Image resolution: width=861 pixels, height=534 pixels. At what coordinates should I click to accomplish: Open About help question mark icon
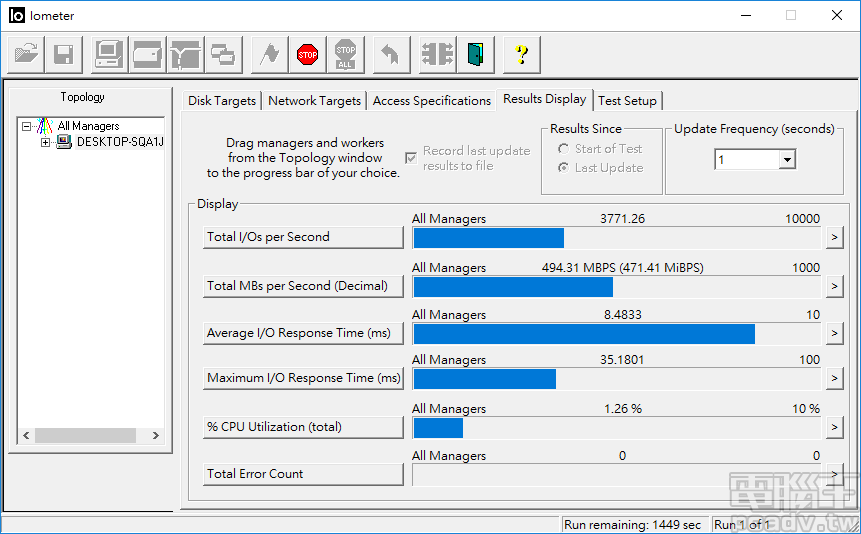tap(522, 54)
